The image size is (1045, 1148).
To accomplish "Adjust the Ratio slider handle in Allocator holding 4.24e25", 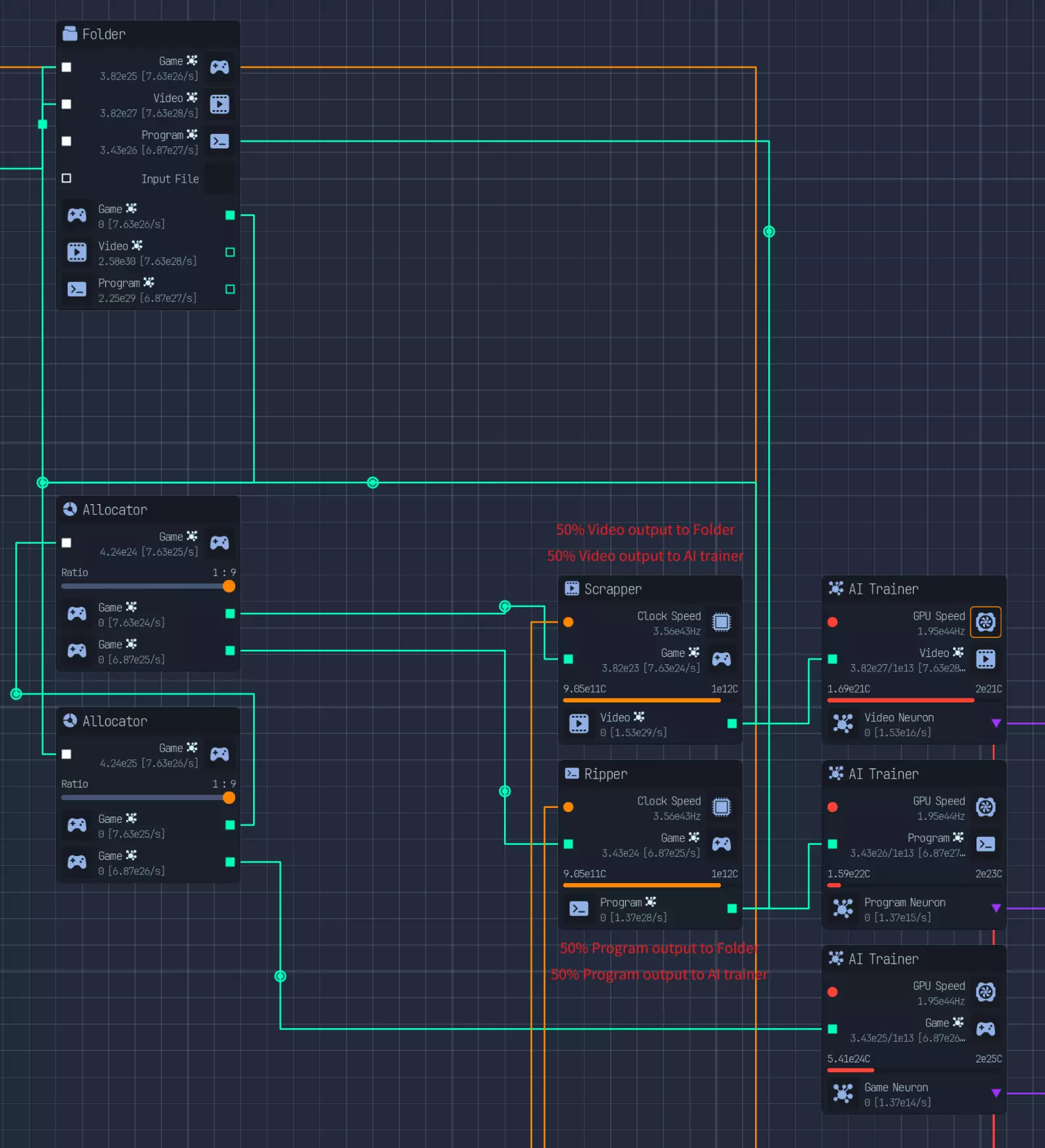I will click(x=229, y=798).
